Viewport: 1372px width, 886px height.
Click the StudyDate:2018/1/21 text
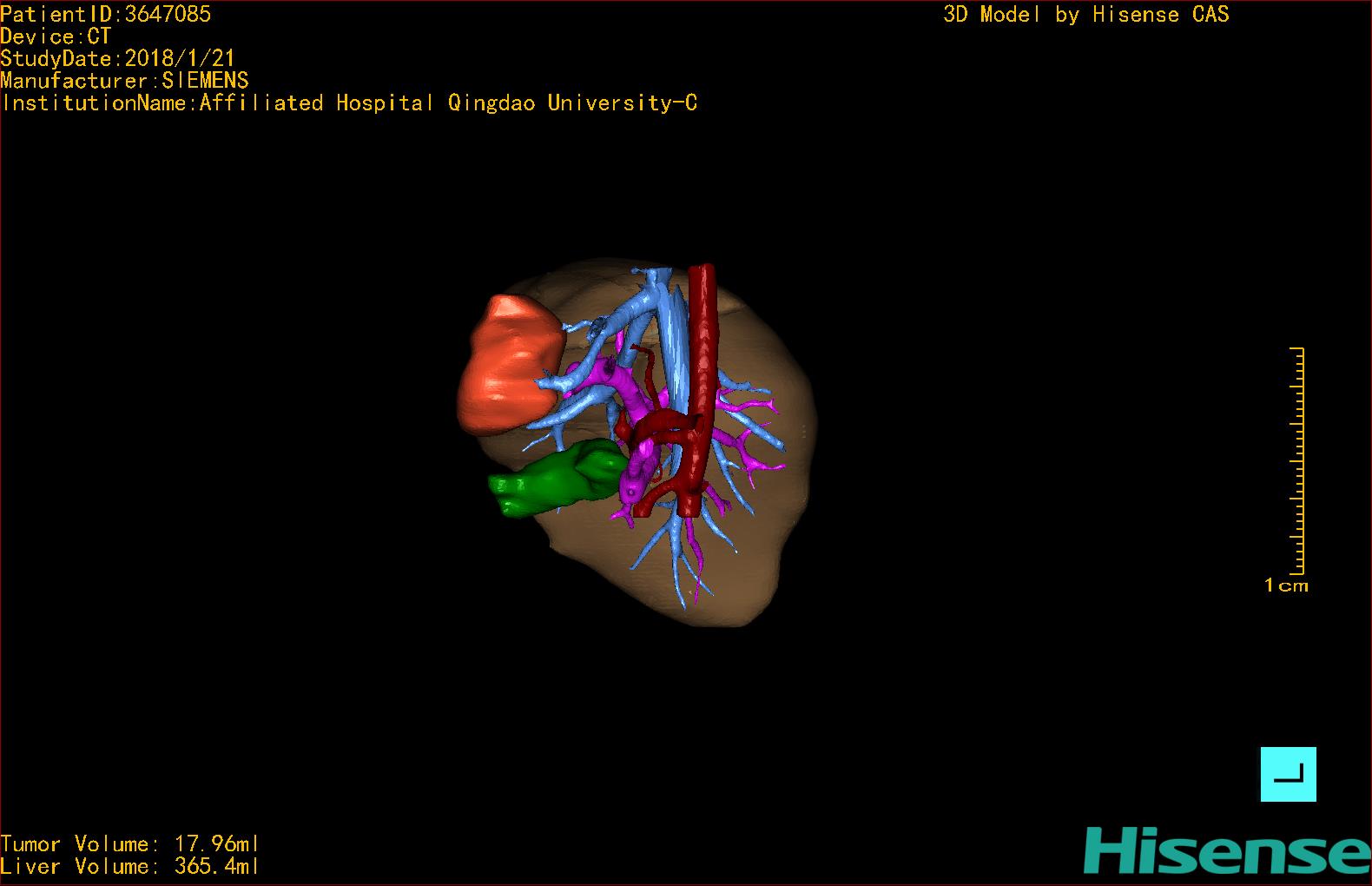[118, 58]
